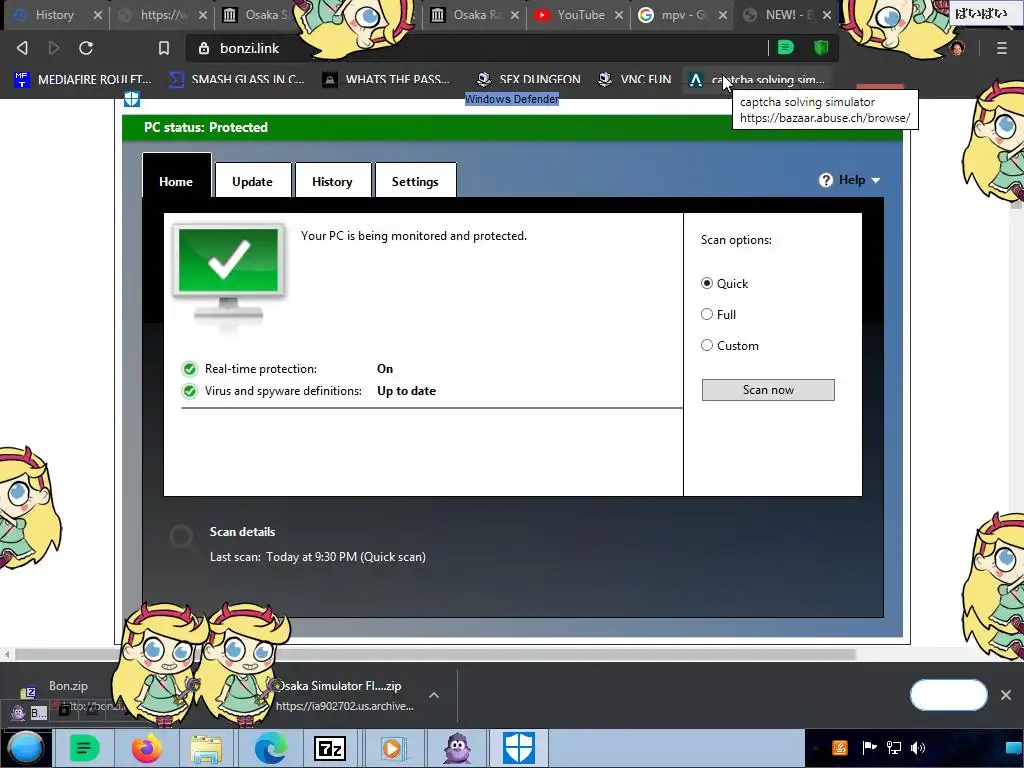Click the volume speaker tray icon
The image size is (1024, 768).
[918, 748]
